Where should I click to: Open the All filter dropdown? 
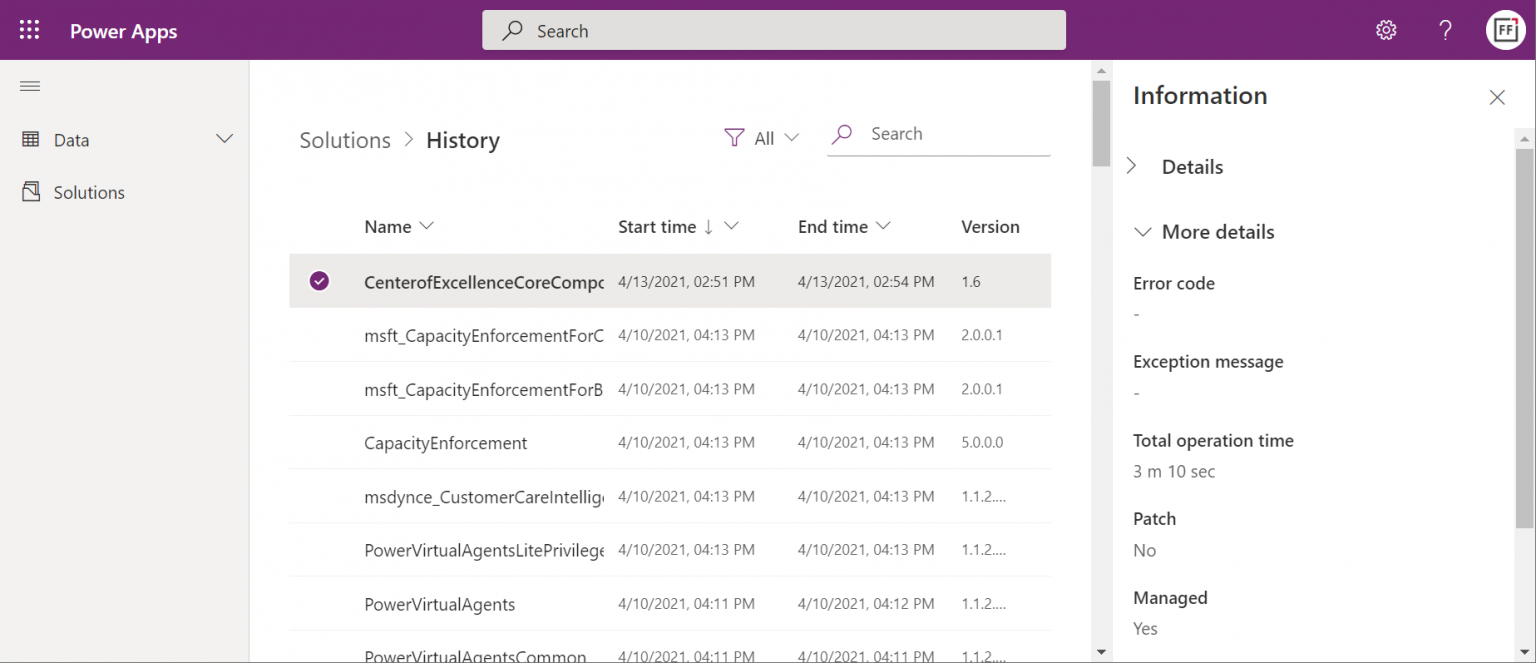[763, 138]
